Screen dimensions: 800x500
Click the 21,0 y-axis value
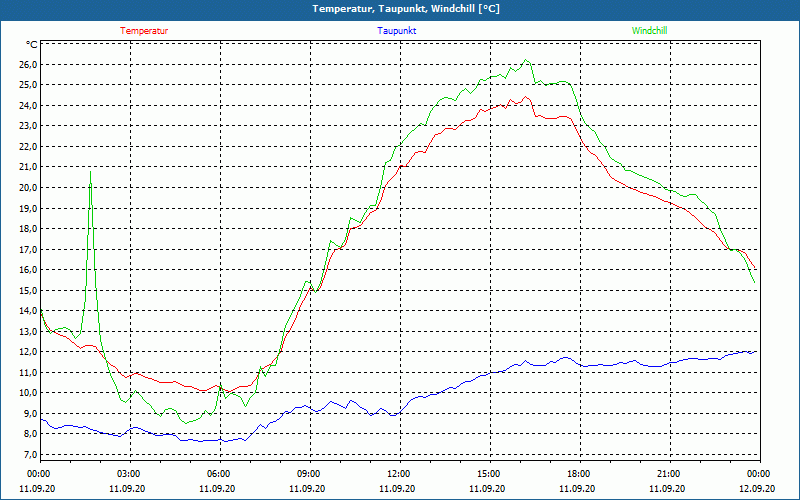tap(29, 167)
